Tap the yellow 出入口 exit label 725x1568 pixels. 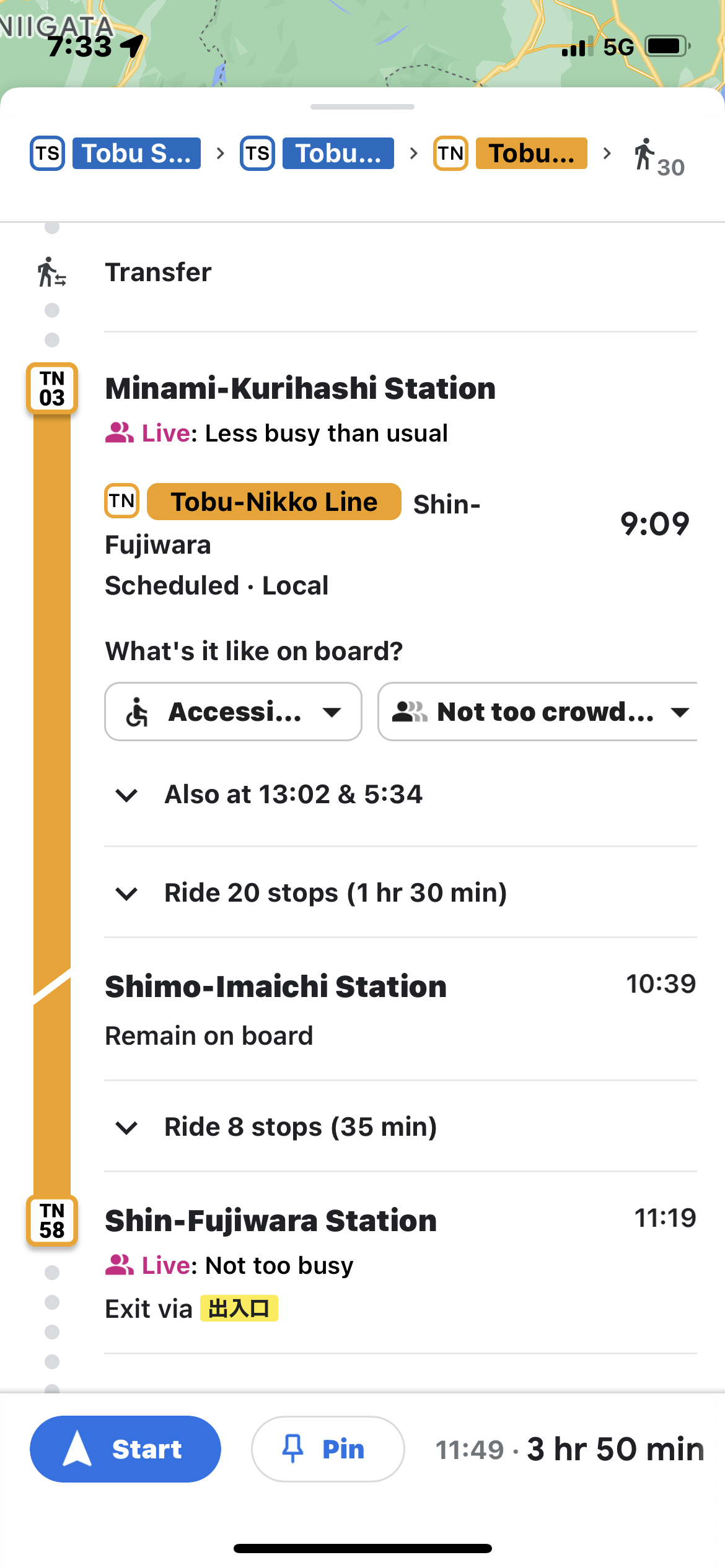click(239, 1309)
